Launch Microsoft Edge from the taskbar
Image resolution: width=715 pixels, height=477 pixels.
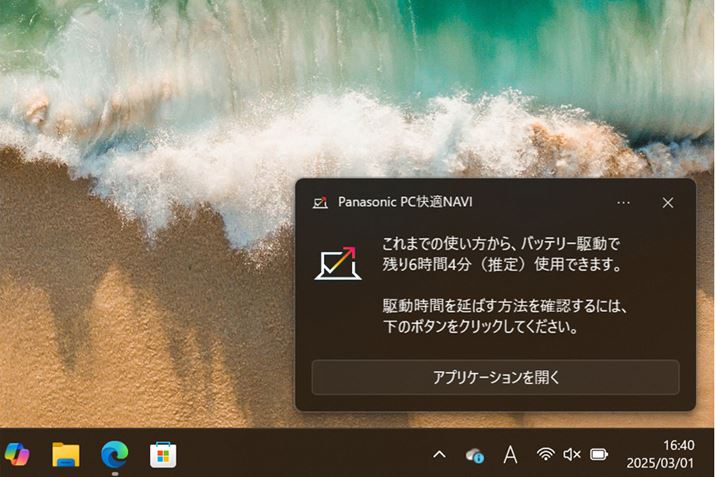pyautogui.click(x=114, y=454)
